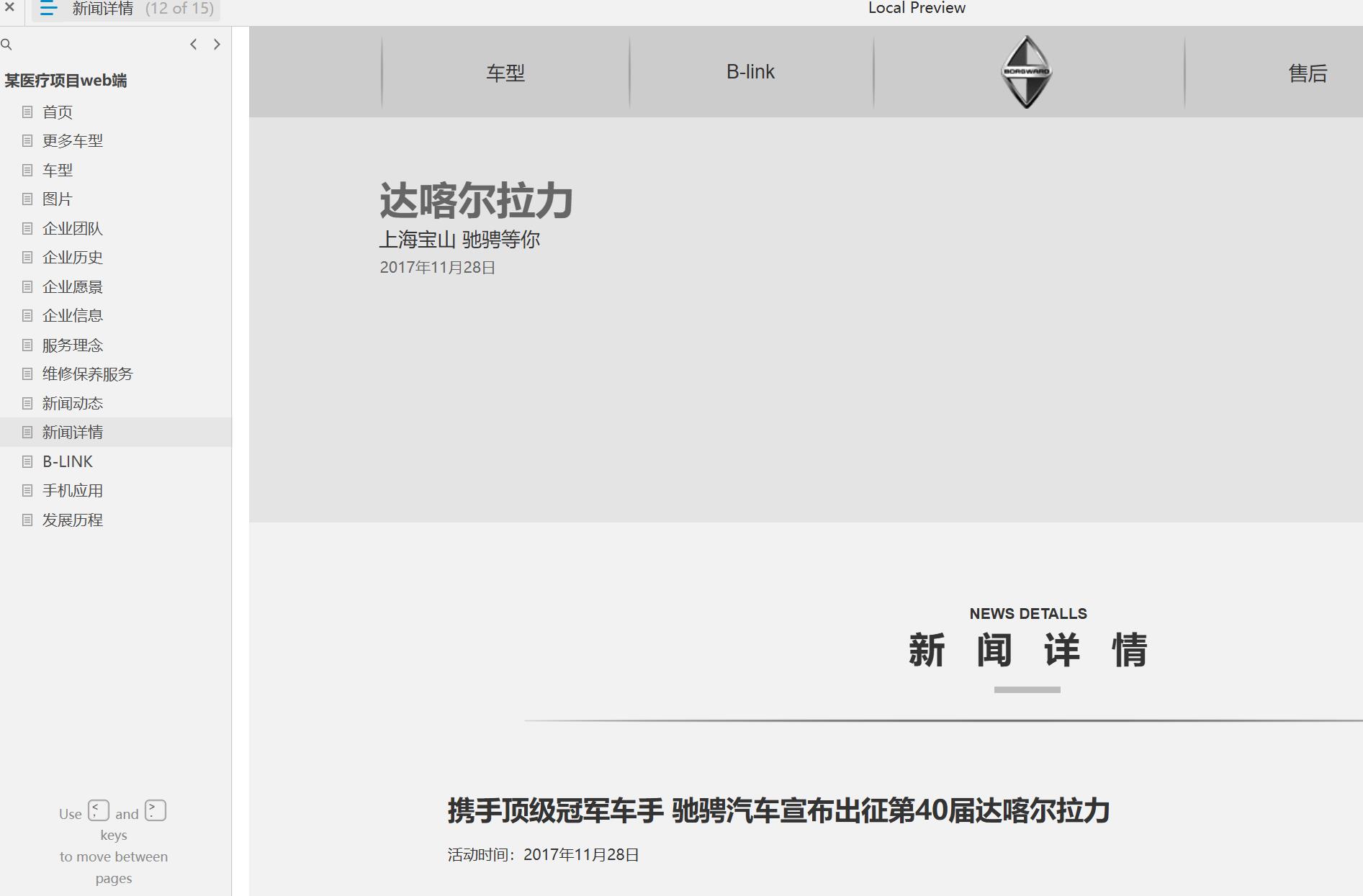
Task: Click page icon beside 手机应用
Action: 27,490
